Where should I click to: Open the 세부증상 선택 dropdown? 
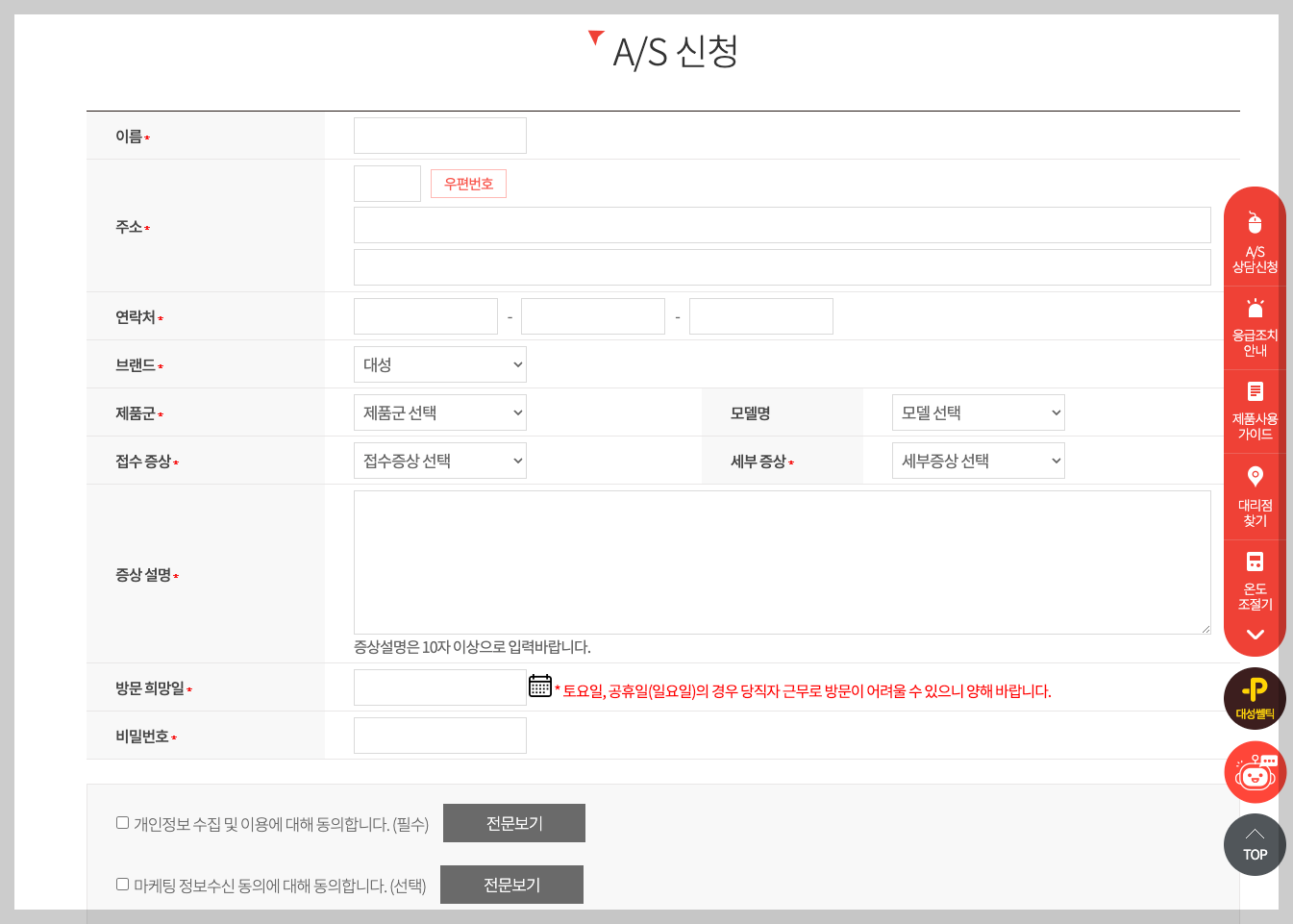[979, 461]
